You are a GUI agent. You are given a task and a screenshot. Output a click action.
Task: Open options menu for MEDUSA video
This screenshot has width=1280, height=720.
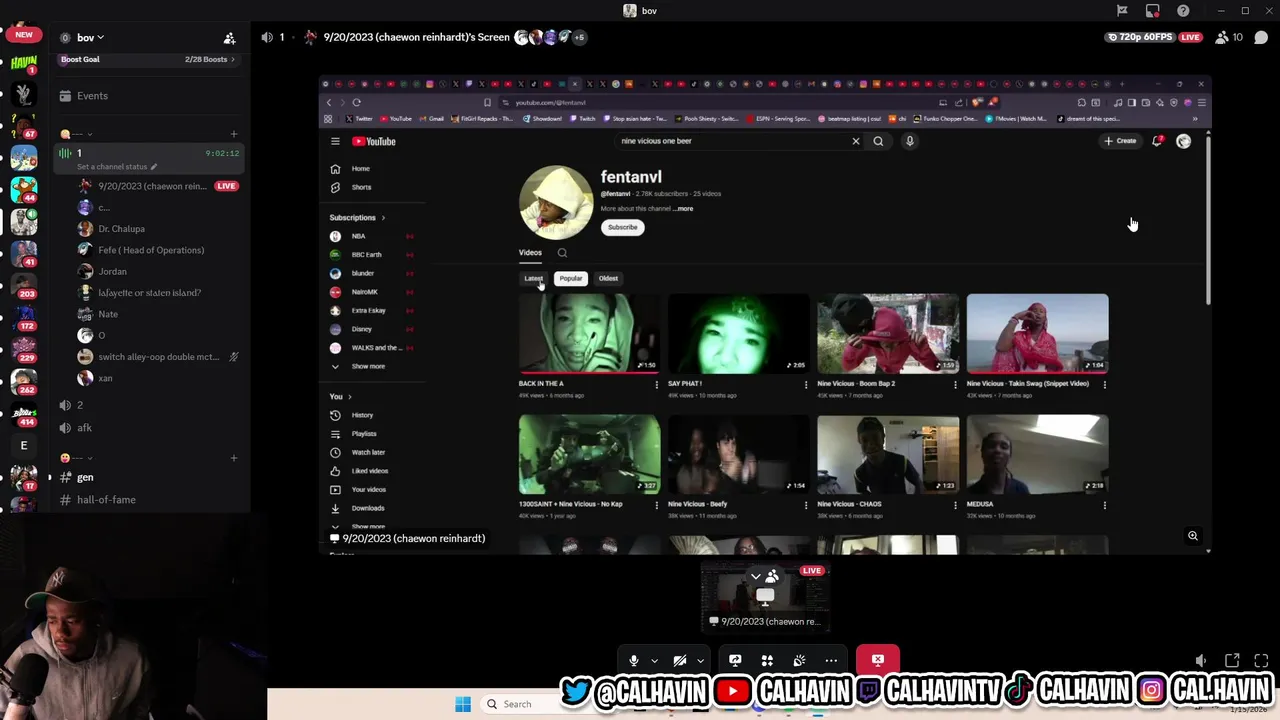tap(1104, 505)
